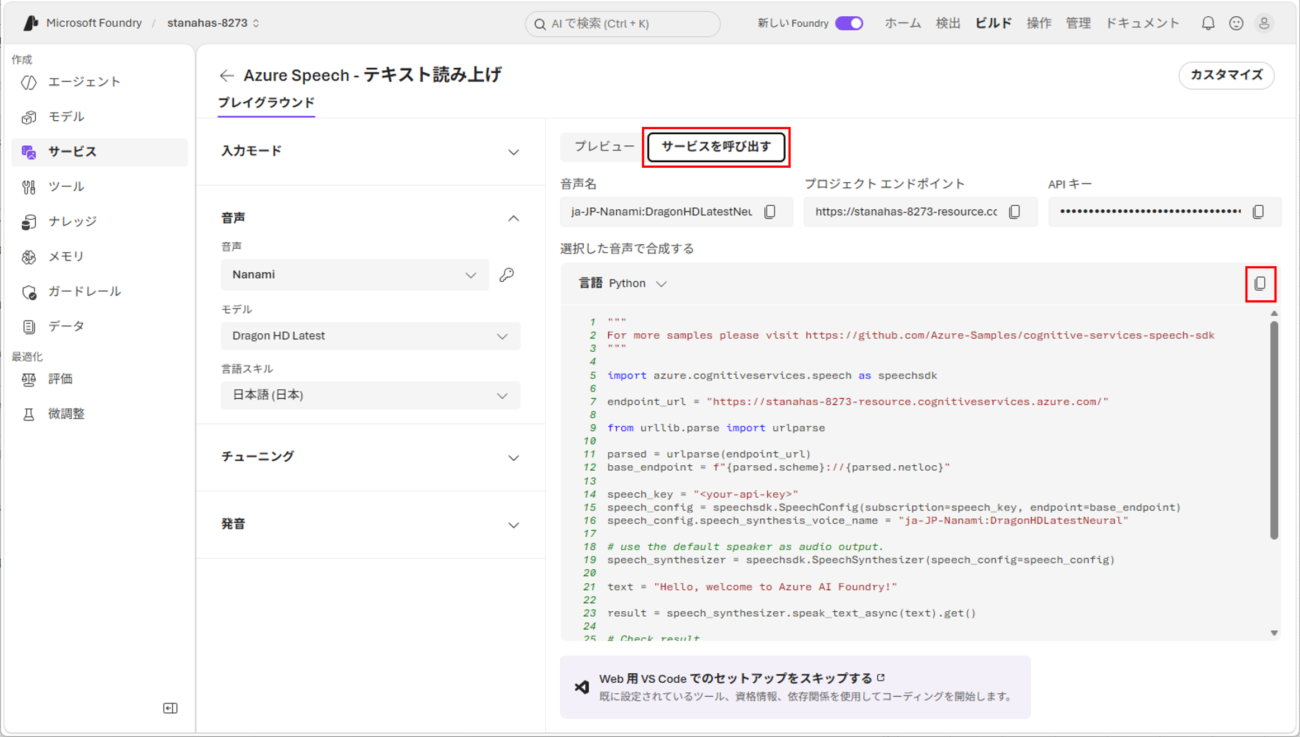Toggle the 新しい Foundry switch
1300x737 pixels.
[x=849, y=23]
